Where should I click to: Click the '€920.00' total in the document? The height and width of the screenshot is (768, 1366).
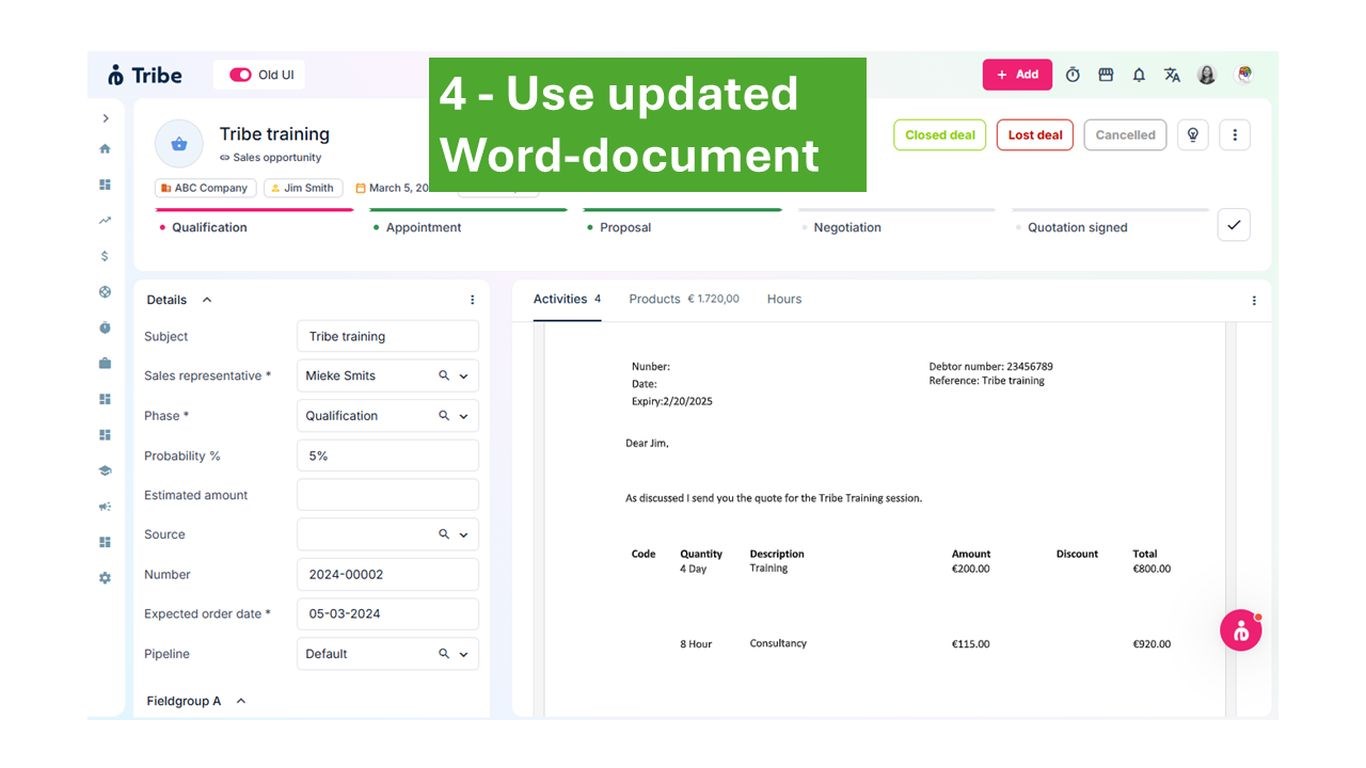coord(1152,644)
